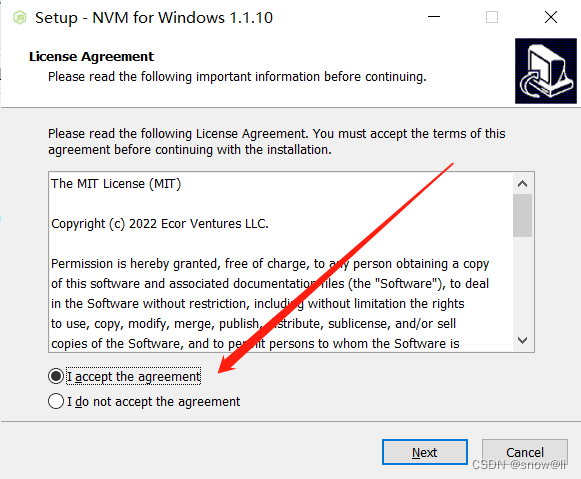Click the "Permission is hereby granted" paragraph

coord(270,303)
